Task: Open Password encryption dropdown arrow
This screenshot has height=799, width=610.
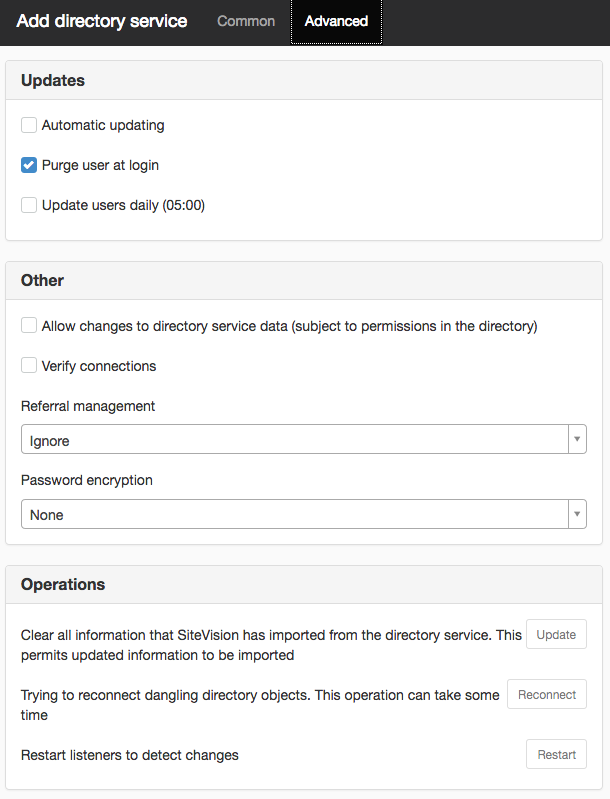Action: click(577, 514)
